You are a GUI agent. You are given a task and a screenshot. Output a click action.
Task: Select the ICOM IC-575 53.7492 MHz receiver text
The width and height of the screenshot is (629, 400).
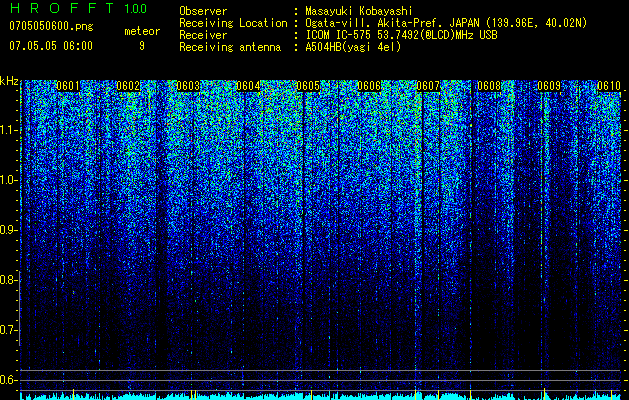[401, 35]
